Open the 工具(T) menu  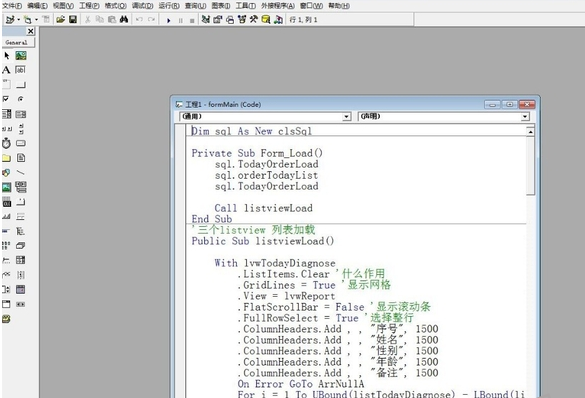(245, 6)
